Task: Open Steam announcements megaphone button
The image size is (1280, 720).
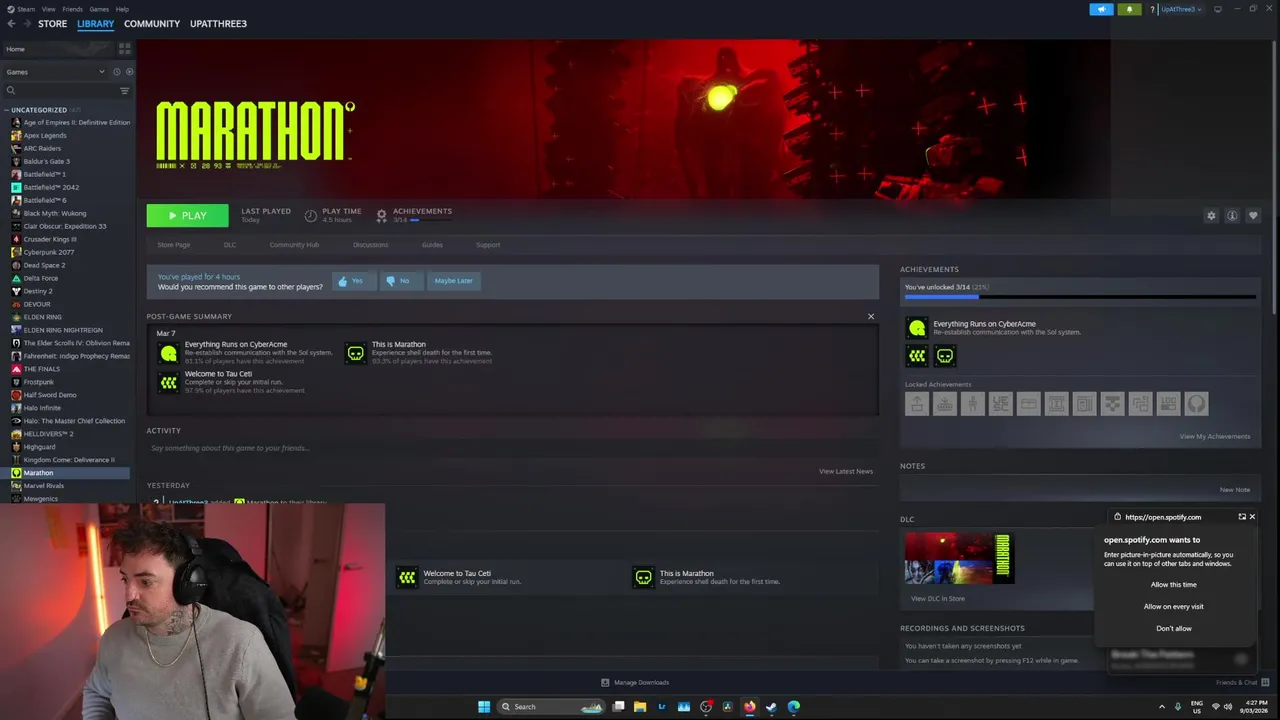Action: click(x=1101, y=9)
